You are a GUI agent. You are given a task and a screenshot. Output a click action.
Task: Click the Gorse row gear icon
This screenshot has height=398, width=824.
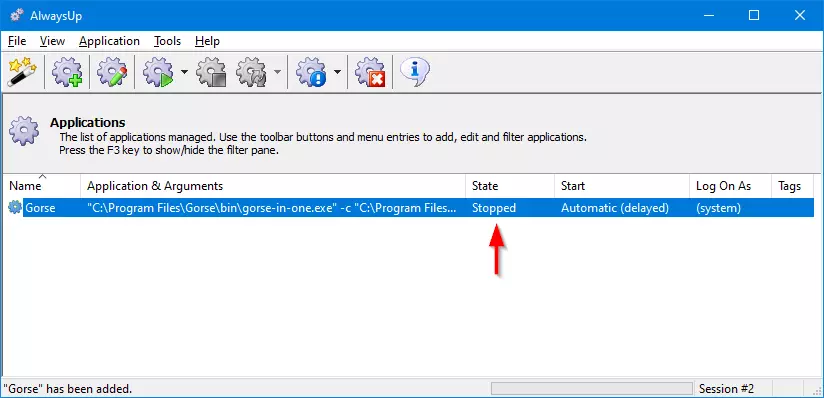pyautogui.click(x=15, y=208)
